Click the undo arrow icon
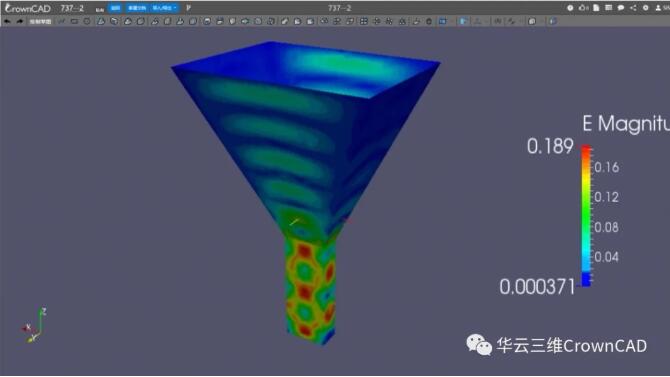The image size is (670, 377). coord(7,21)
